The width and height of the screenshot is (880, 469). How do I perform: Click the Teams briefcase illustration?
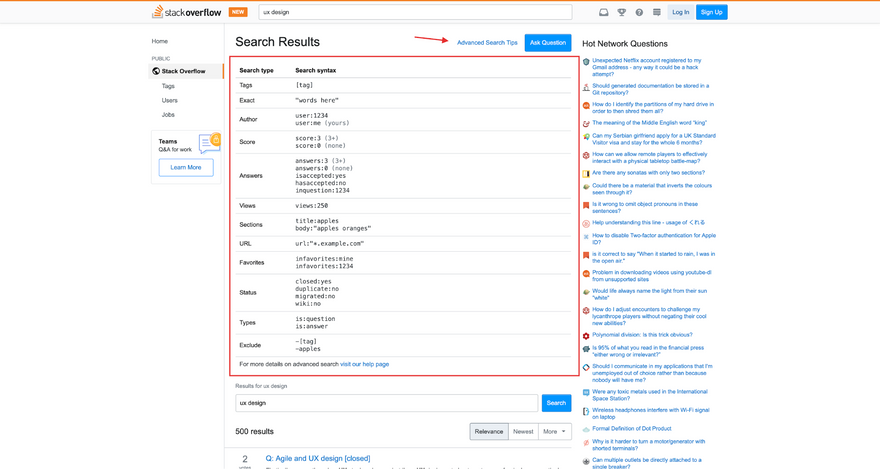click(x=210, y=142)
